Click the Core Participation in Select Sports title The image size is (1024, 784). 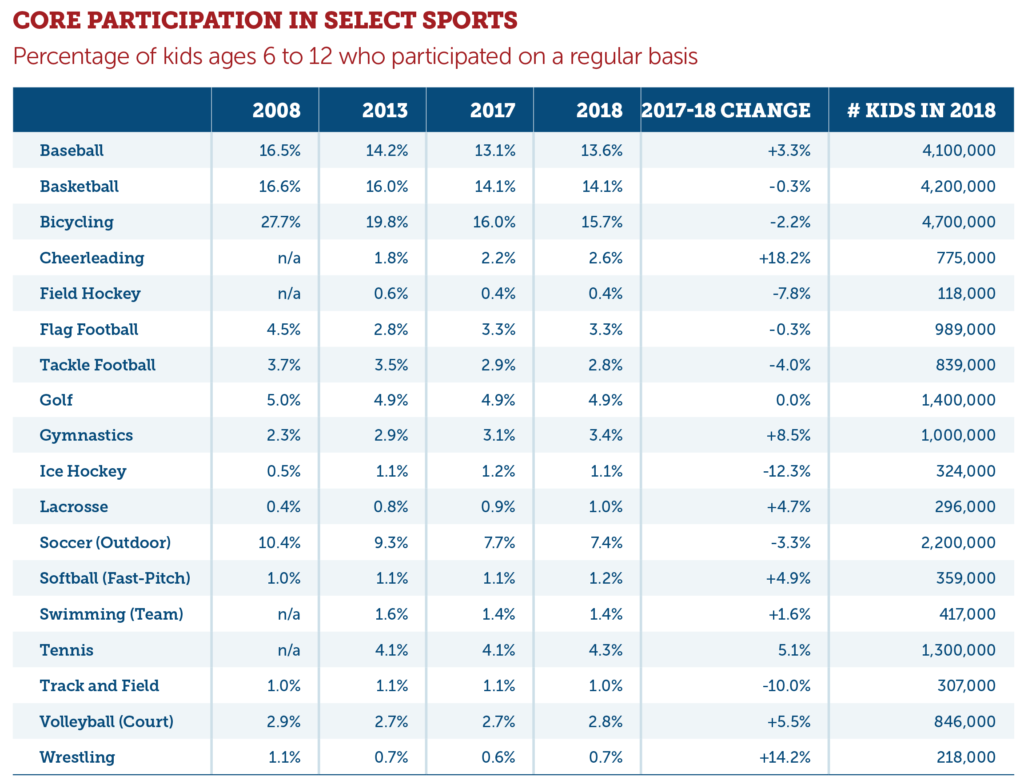click(x=265, y=20)
